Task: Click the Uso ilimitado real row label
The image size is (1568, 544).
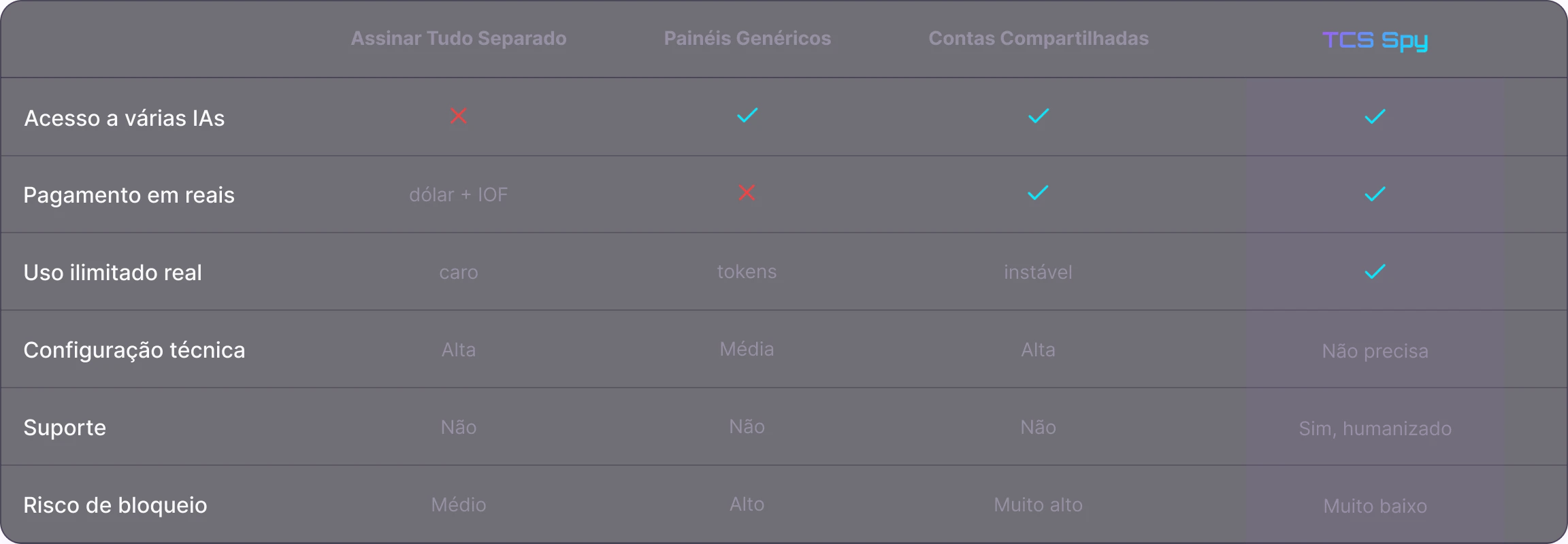Action: (112, 273)
